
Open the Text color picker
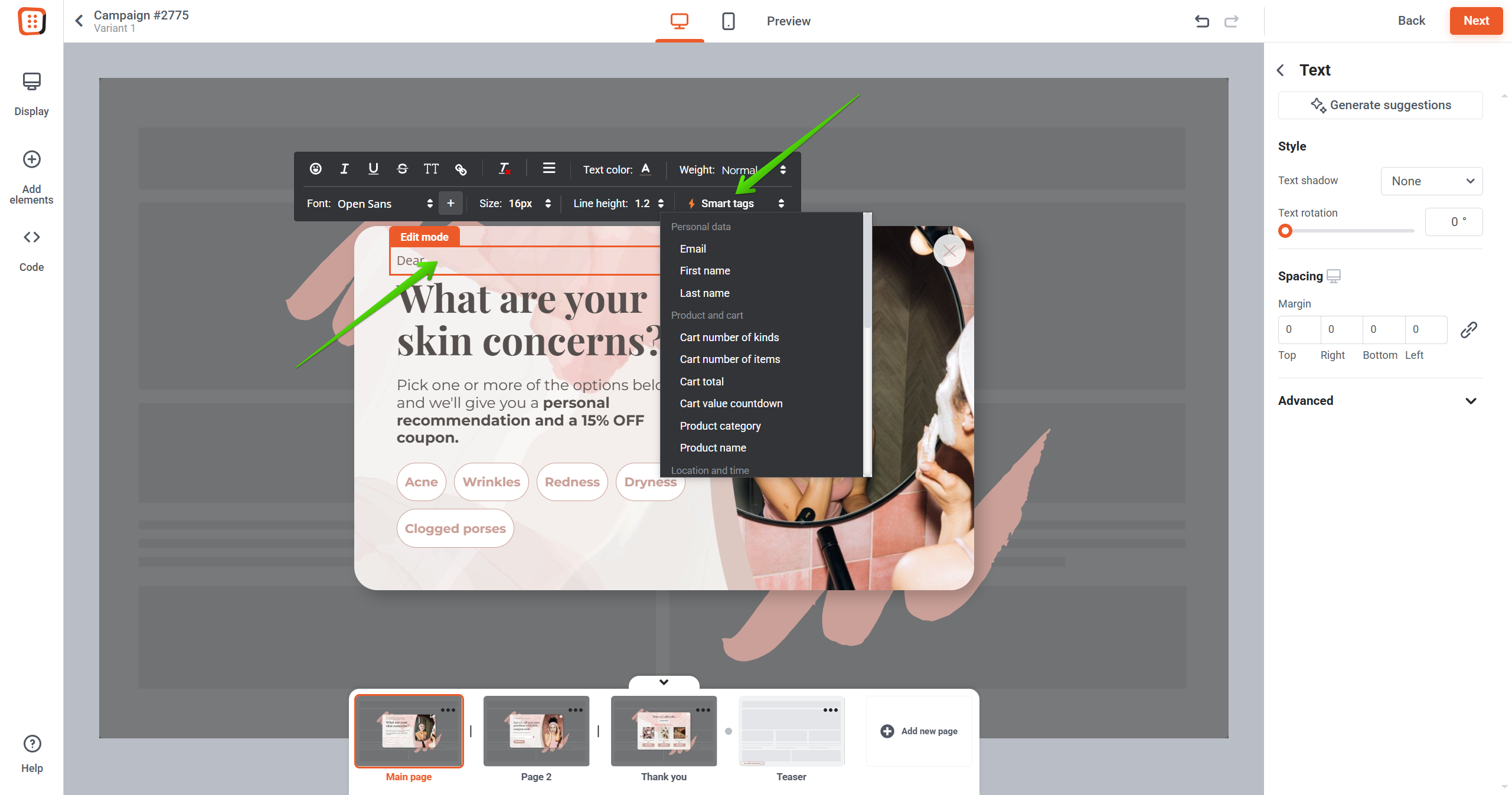(x=646, y=169)
